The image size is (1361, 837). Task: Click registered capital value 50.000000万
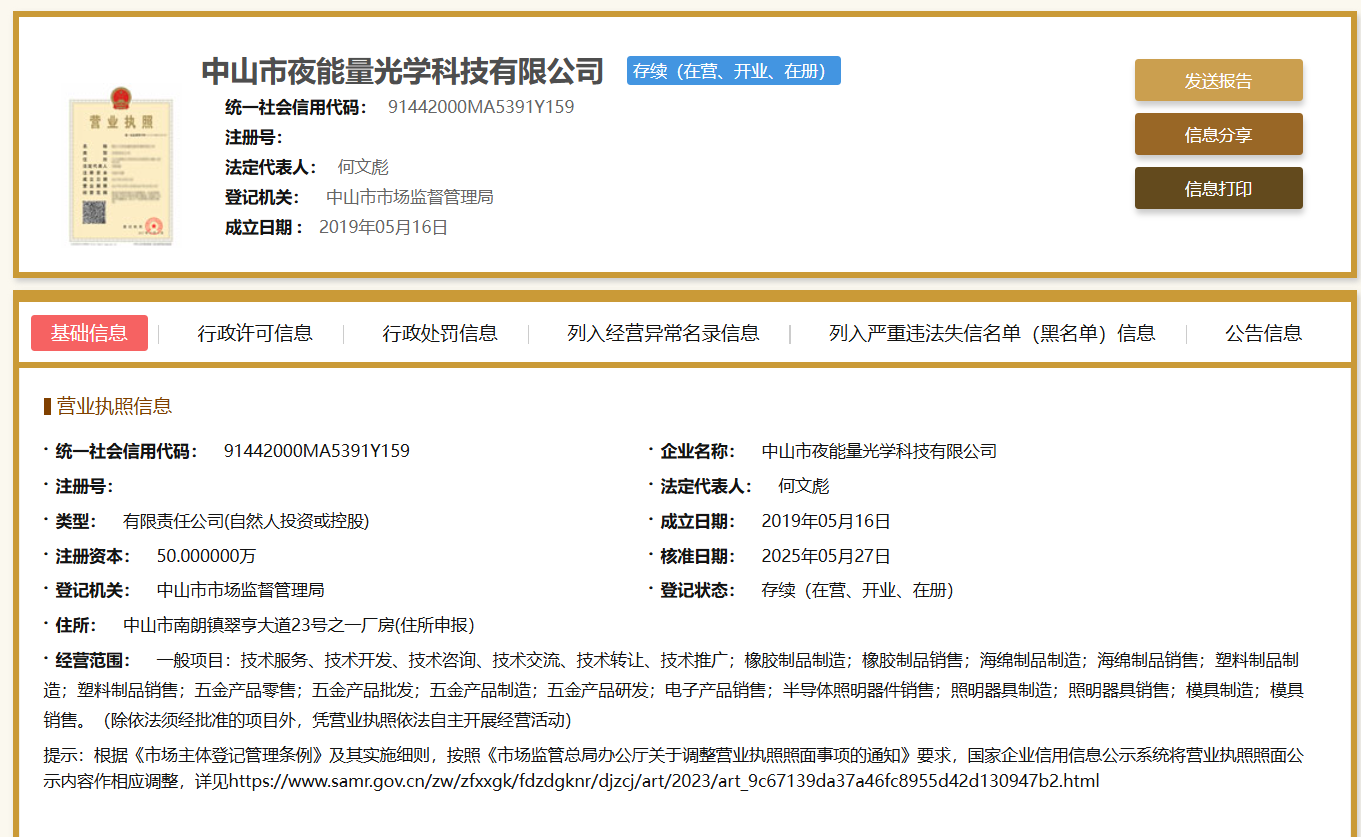tap(206, 556)
